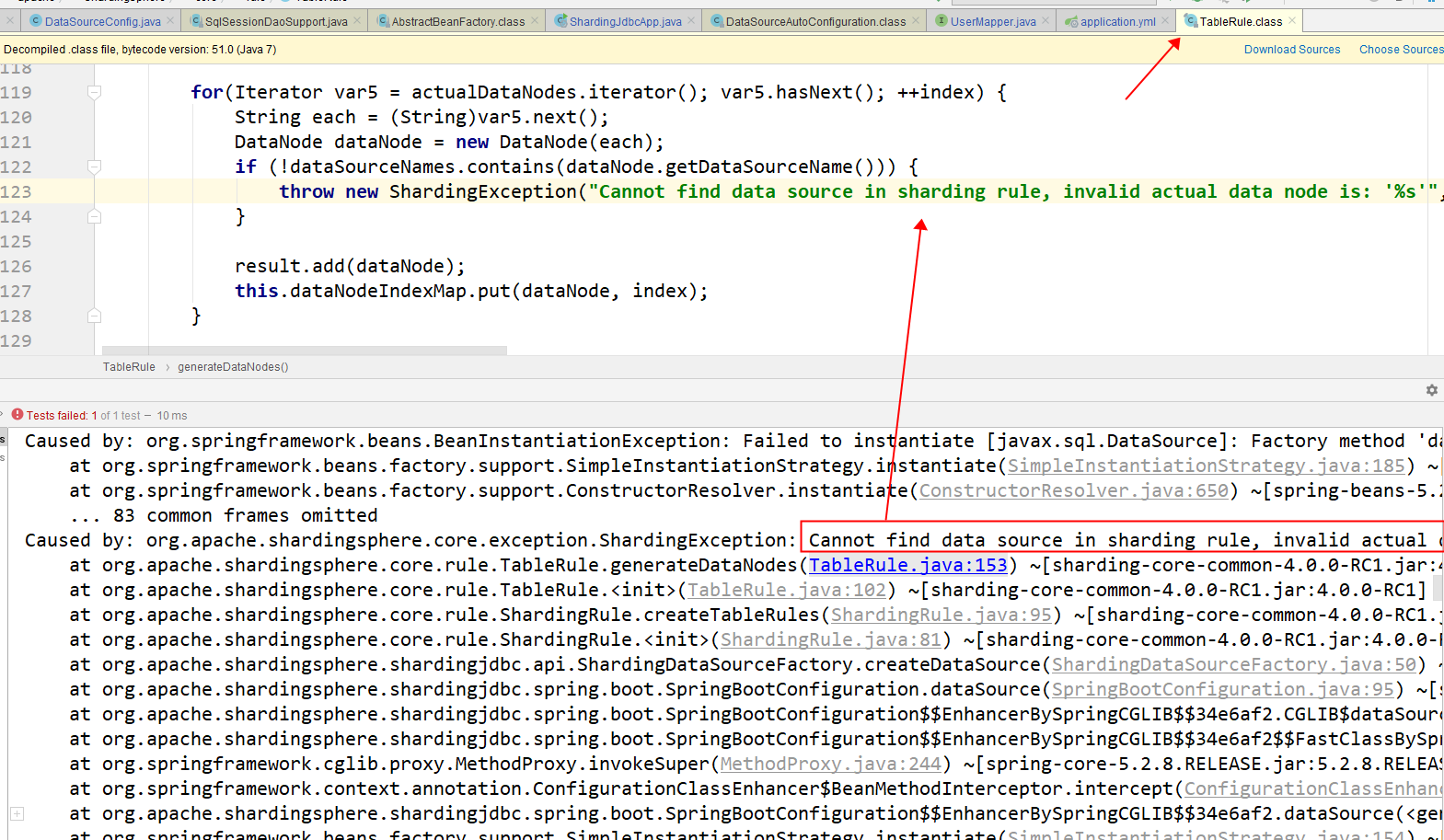Image resolution: width=1444 pixels, height=840 pixels.
Task: Close the AbstractBeanFactory.class tab
Action: [535, 20]
